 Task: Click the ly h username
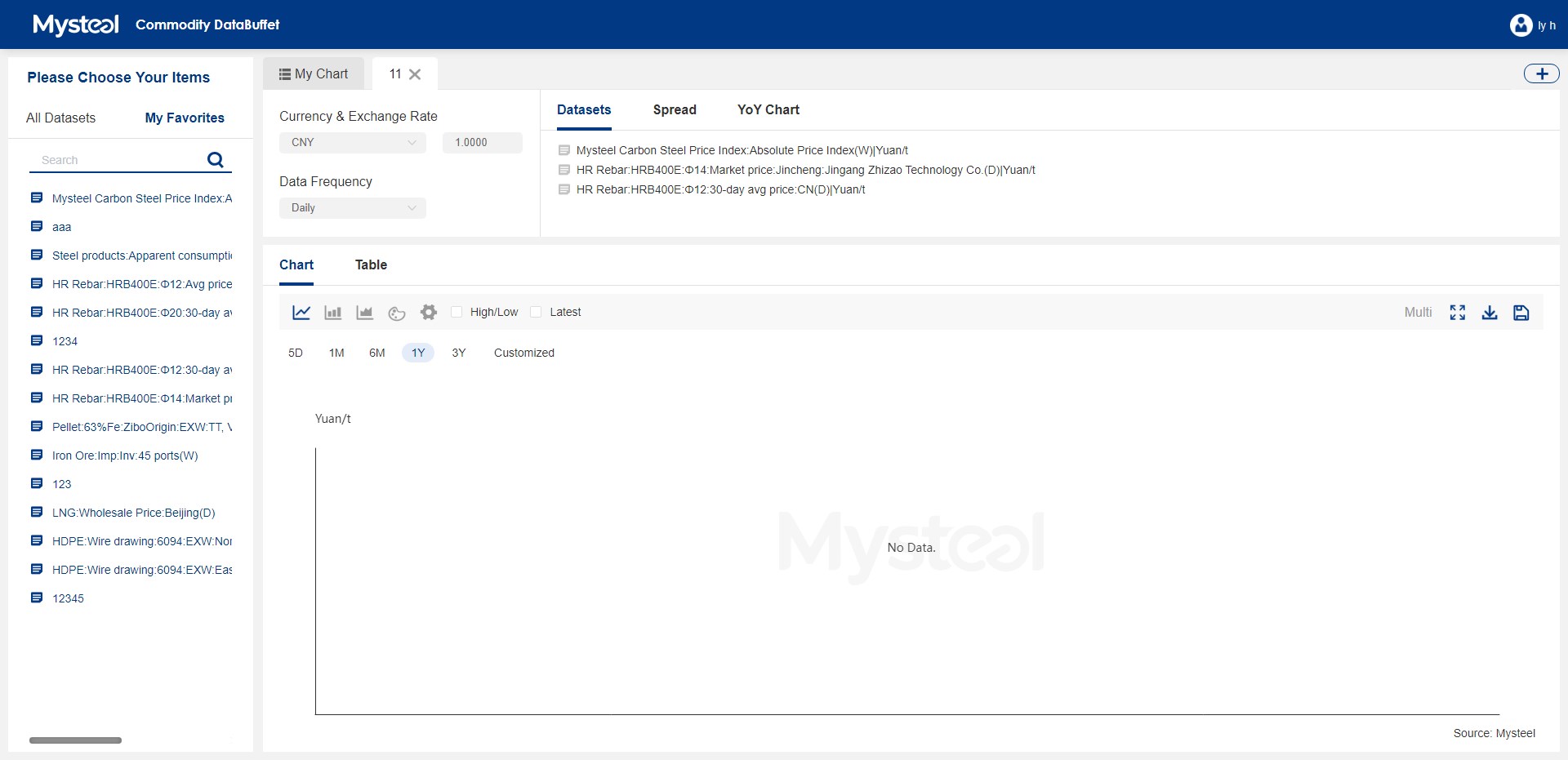point(1547,25)
